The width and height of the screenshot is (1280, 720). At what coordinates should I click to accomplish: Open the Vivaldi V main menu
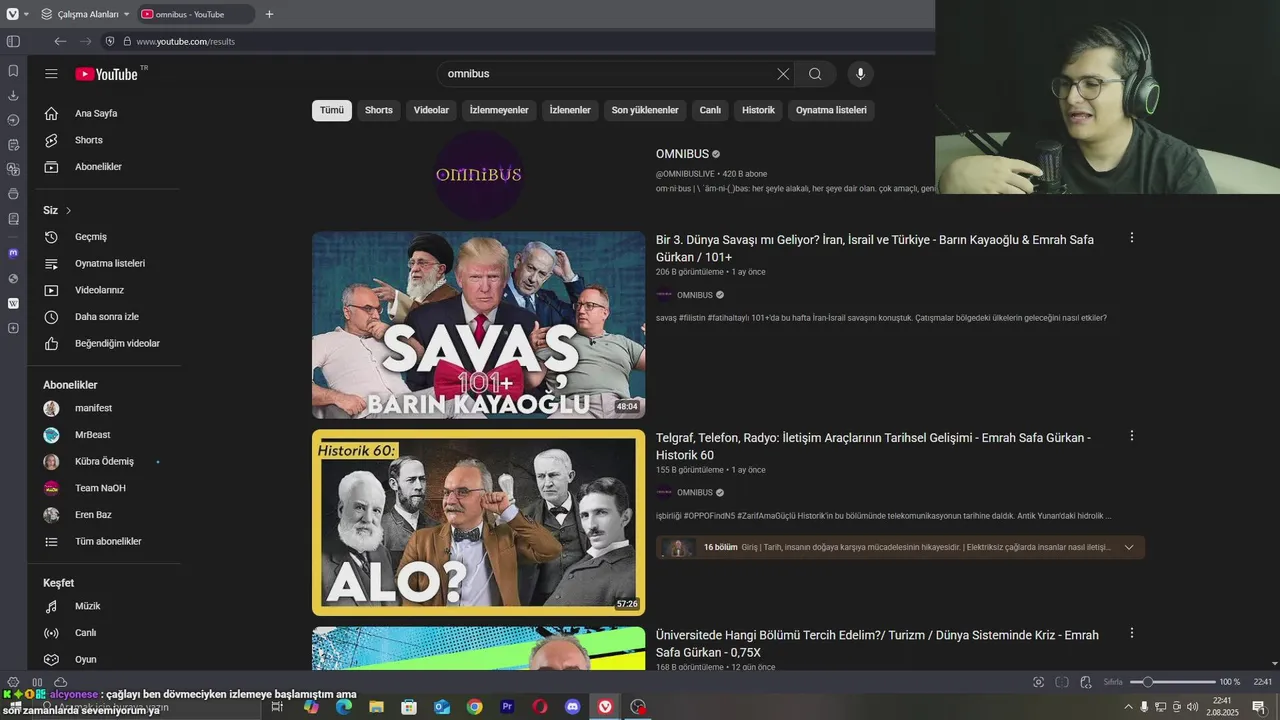[x=12, y=14]
